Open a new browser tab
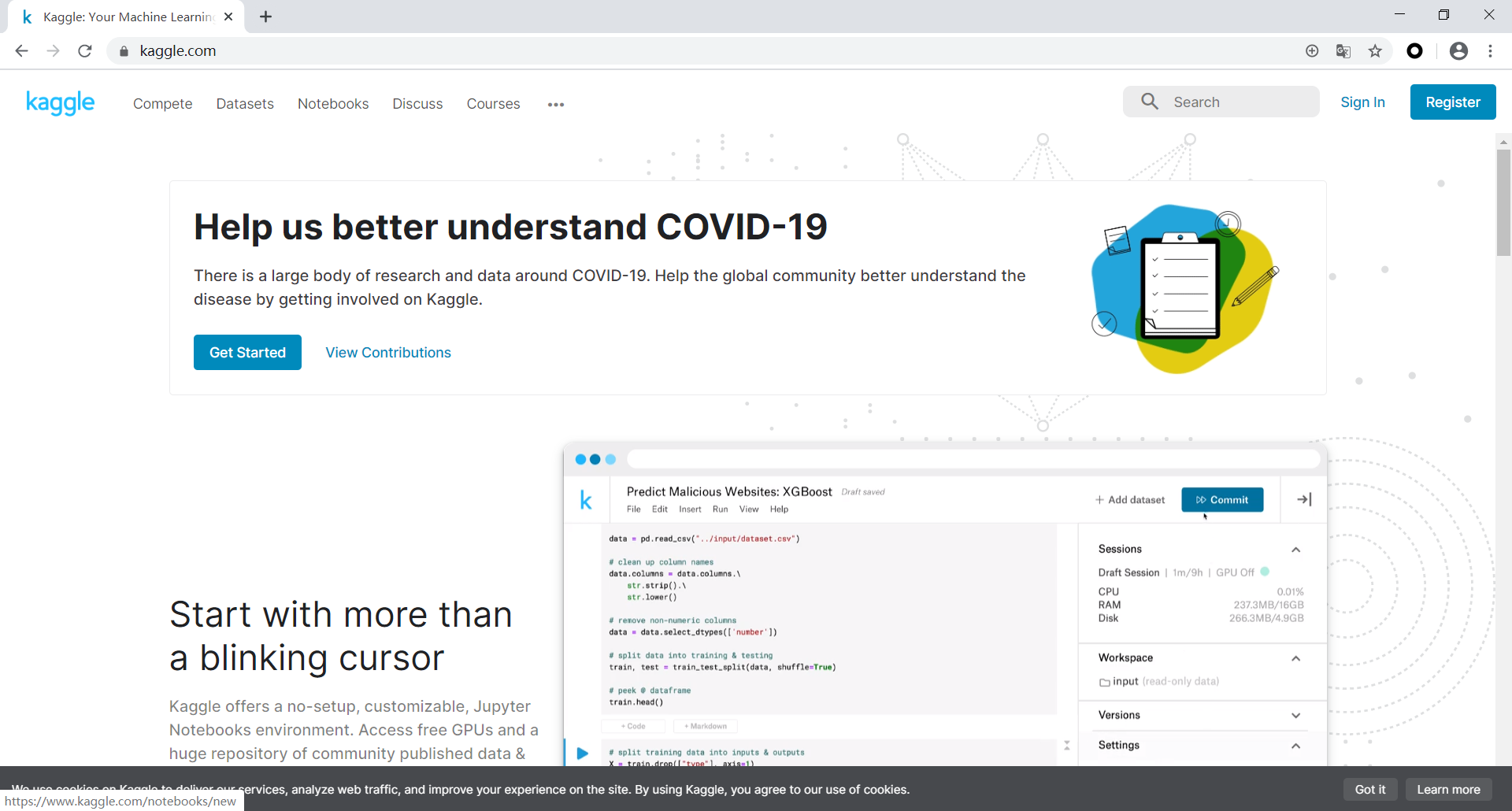Image resolution: width=1512 pixels, height=811 pixels. (x=266, y=17)
